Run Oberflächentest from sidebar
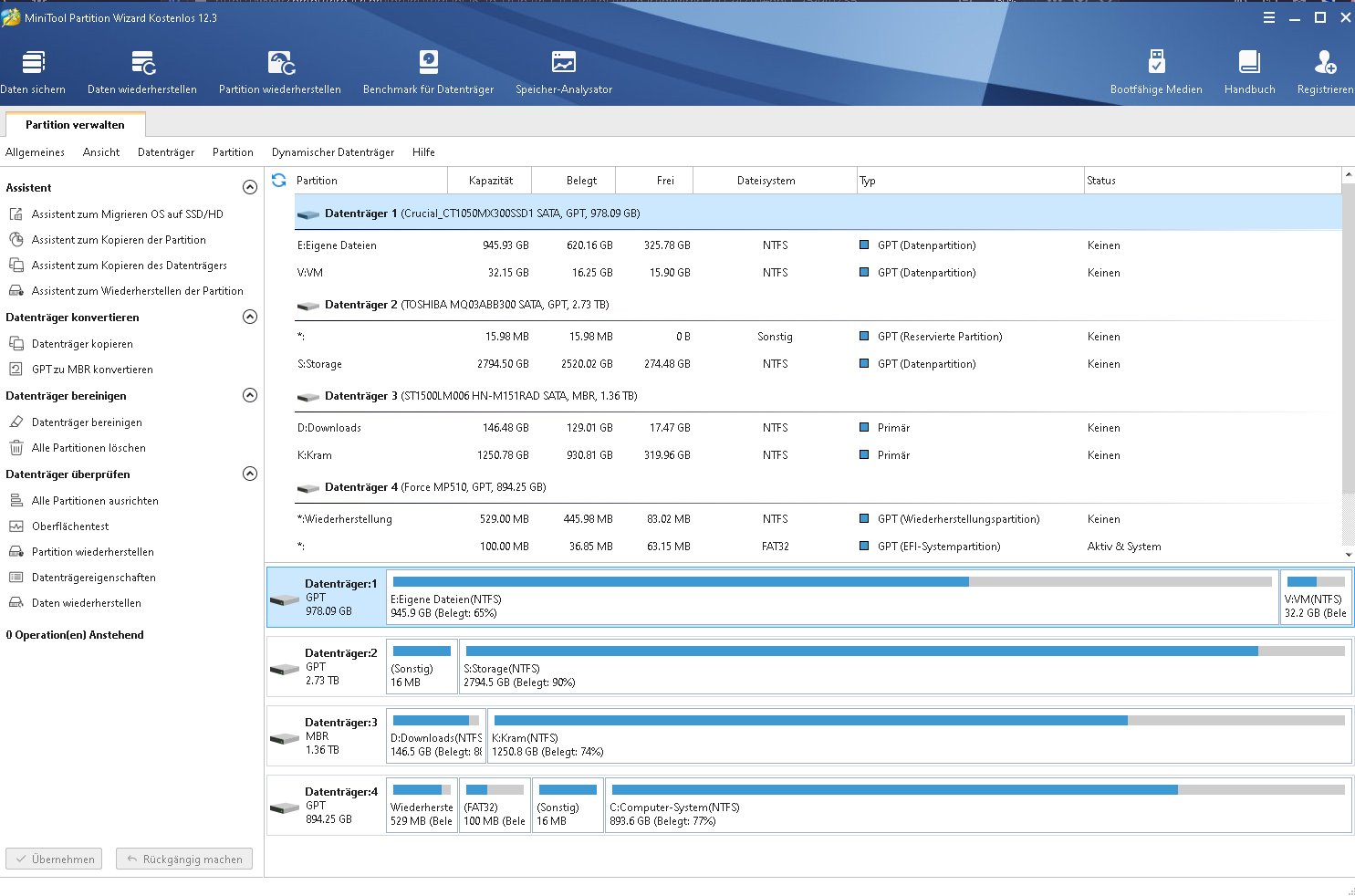This screenshot has height=896, width=1355. coord(70,526)
